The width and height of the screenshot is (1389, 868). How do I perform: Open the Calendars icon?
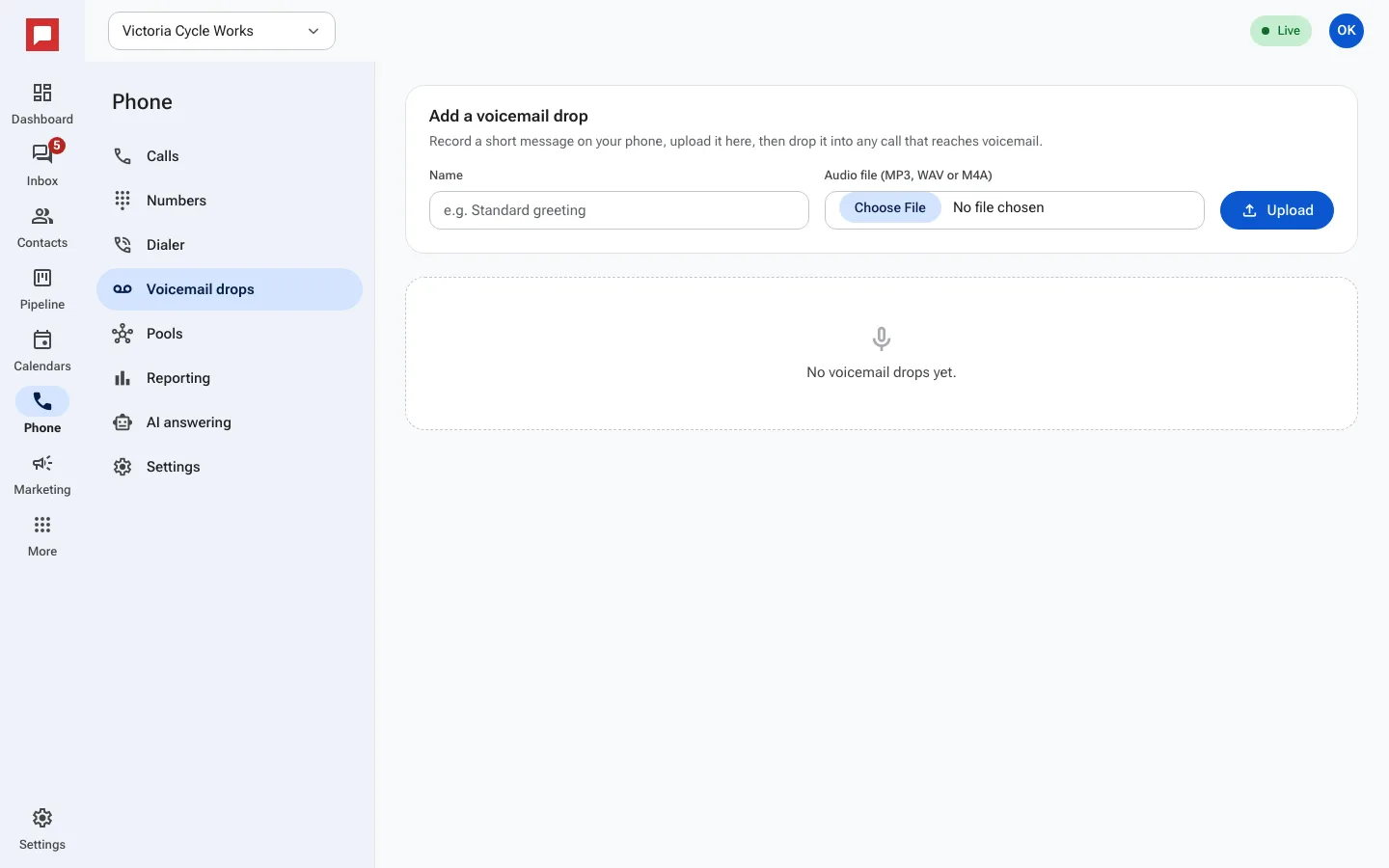pos(42,339)
